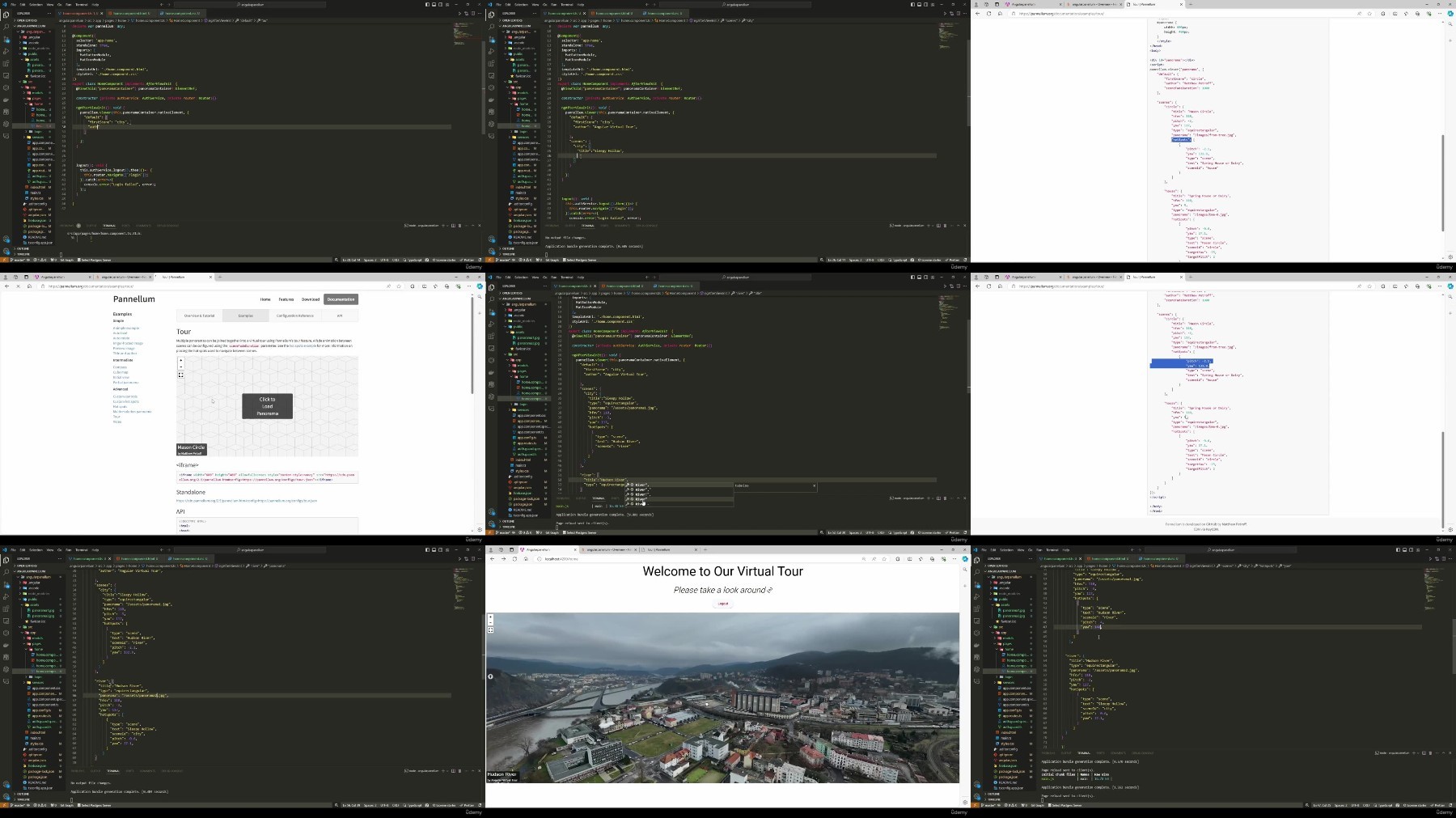
Task: Zoom out on Pannellum docs Mason Circle panorama
Action: 181,367
